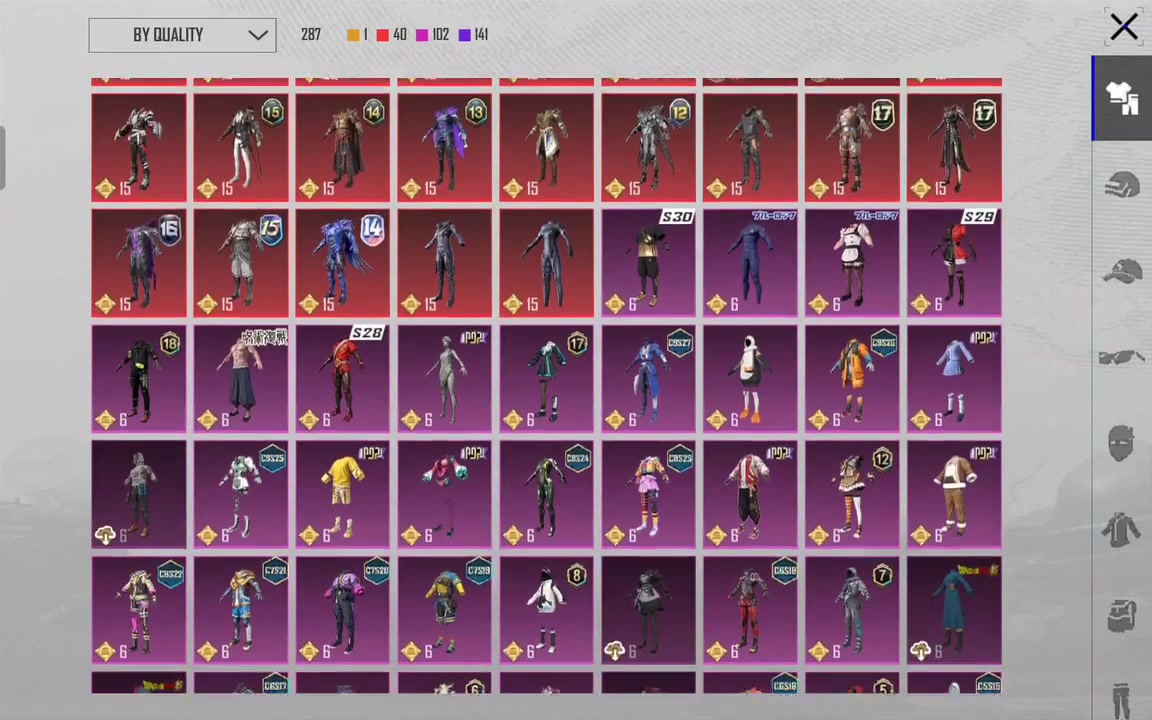Open the face mask category

pyautogui.click(x=1121, y=443)
